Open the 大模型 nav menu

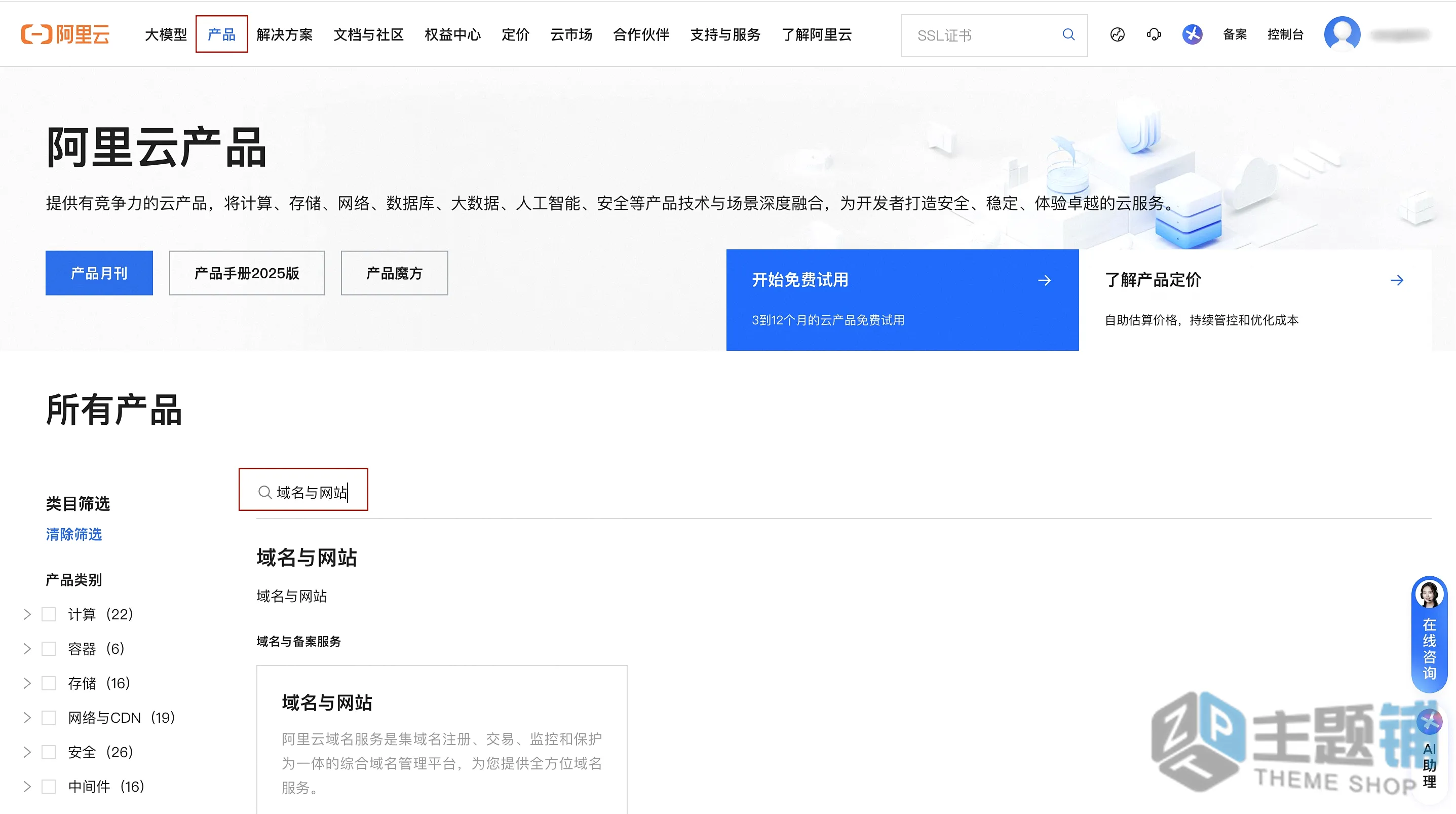166,34
